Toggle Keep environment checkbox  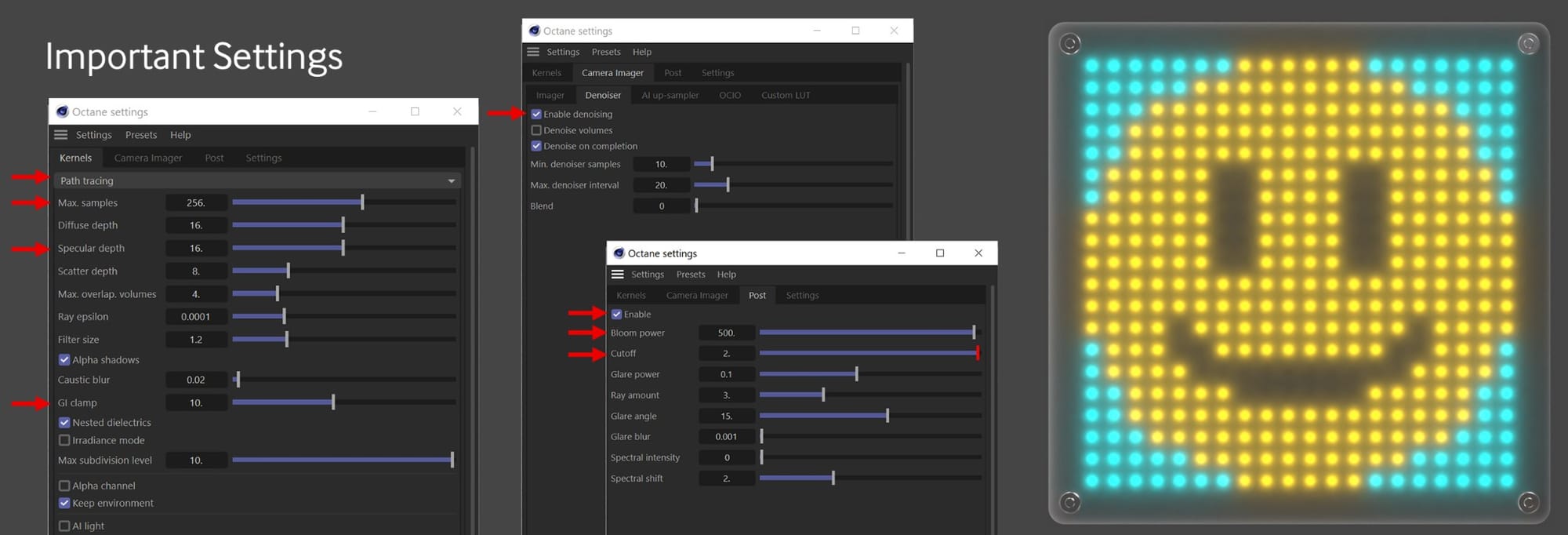pos(64,503)
